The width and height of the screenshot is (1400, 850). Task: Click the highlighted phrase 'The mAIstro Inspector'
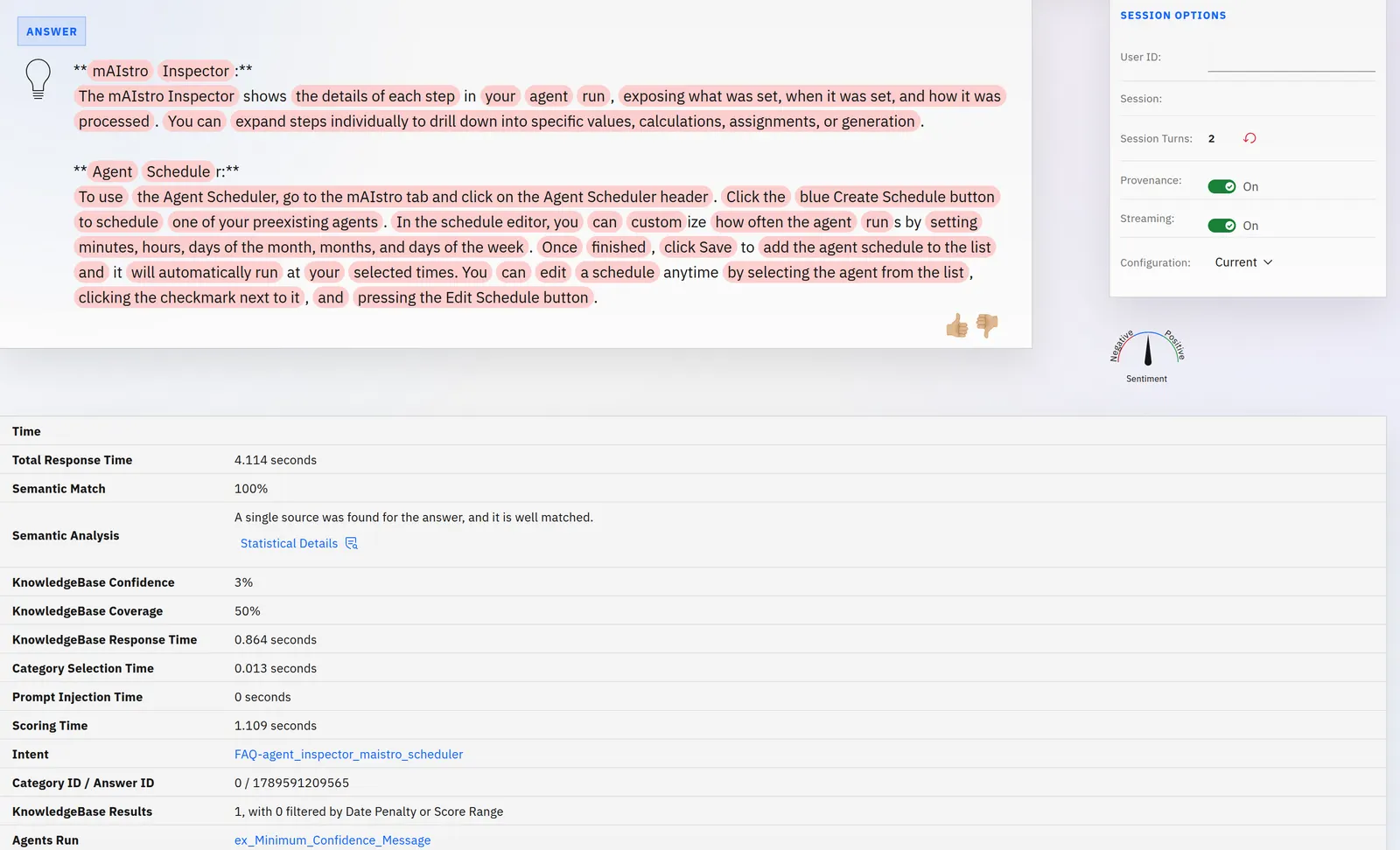click(157, 96)
